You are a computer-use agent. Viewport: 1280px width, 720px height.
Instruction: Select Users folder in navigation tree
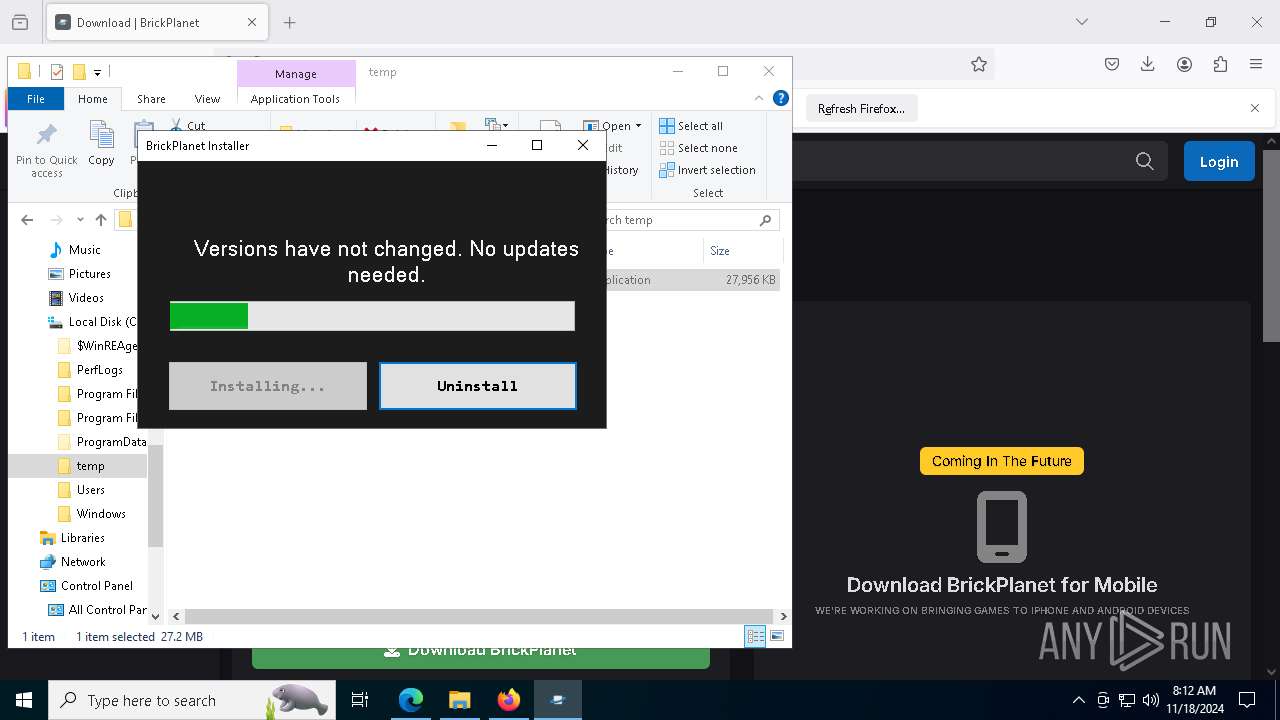pos(90,490)
